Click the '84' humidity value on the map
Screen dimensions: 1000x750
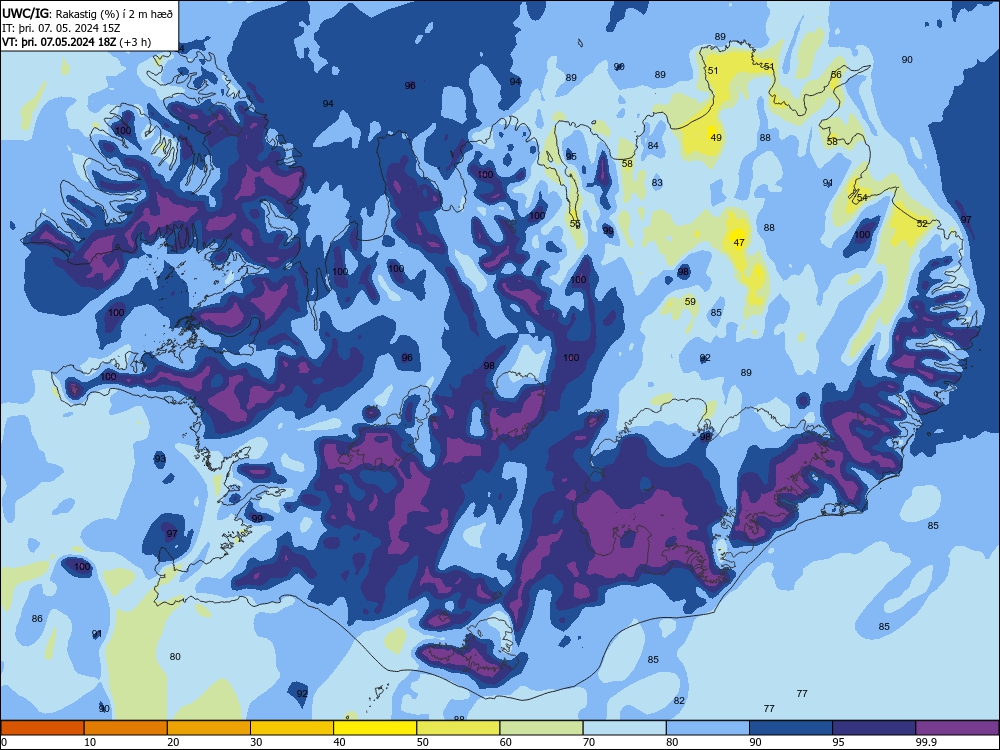[653, 146]
